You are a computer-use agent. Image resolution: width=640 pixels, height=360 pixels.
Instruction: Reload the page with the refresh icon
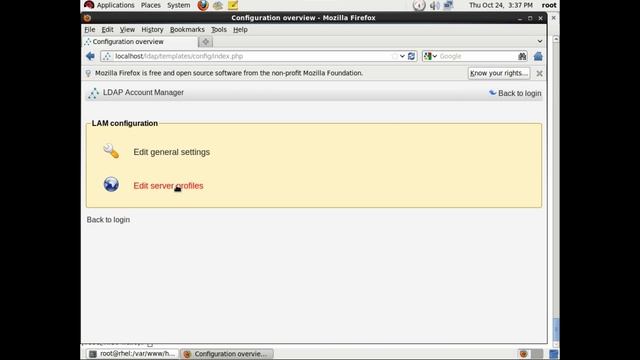click(x=411, y=56)
